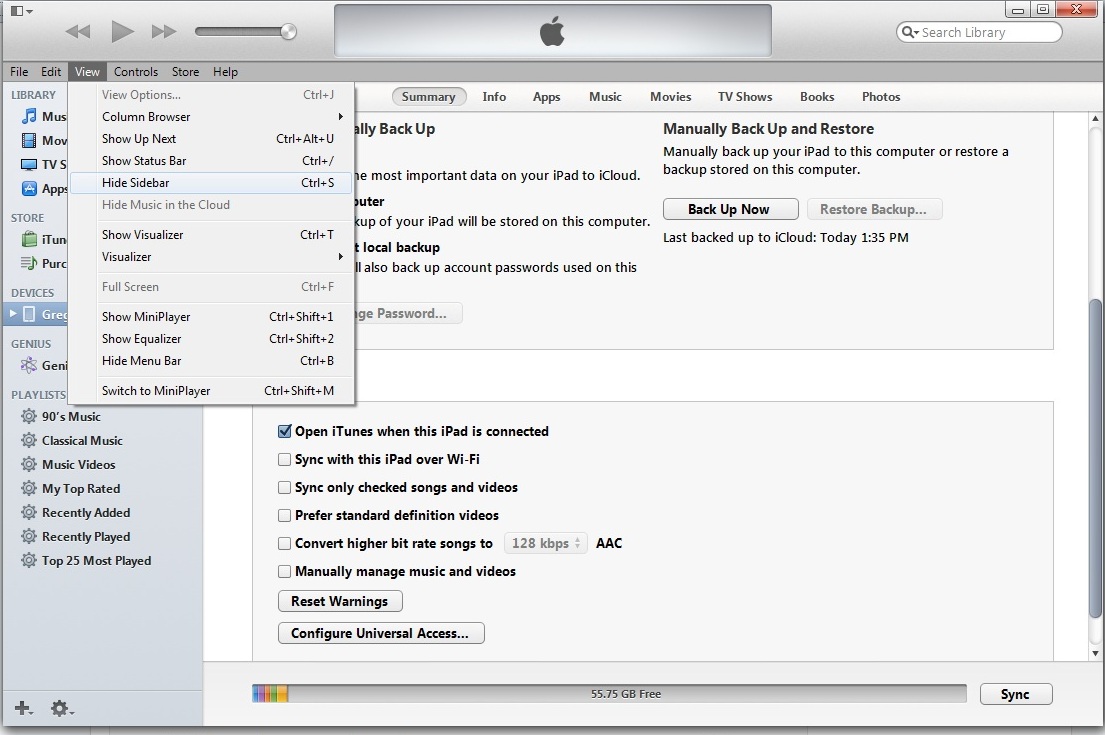Check Manually manage music and videos
The width and height of the screenshot is (1105, 735).
285,572
